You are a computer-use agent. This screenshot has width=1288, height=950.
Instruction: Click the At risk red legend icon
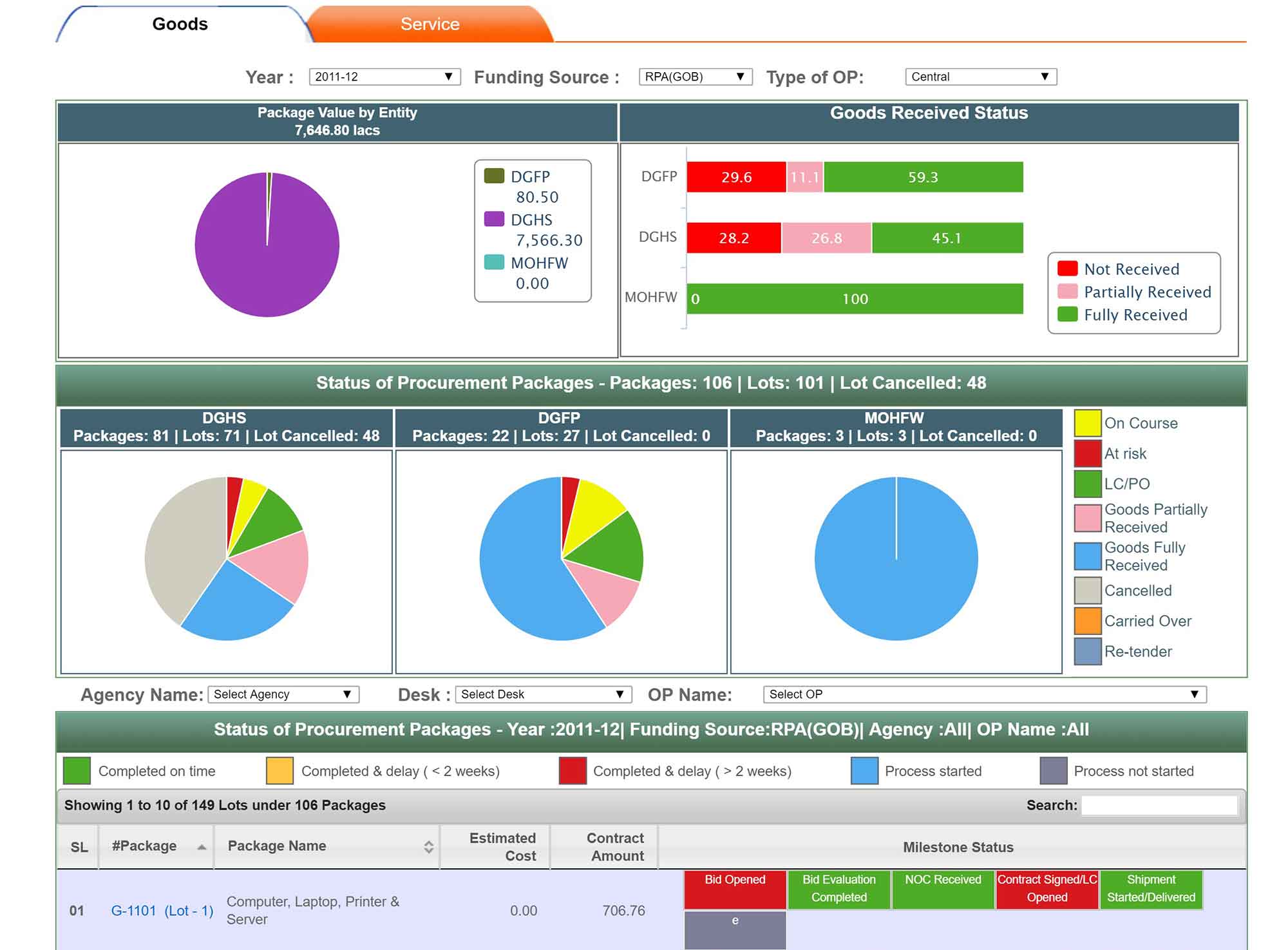pyautogui.click(x=1087, y=453)
